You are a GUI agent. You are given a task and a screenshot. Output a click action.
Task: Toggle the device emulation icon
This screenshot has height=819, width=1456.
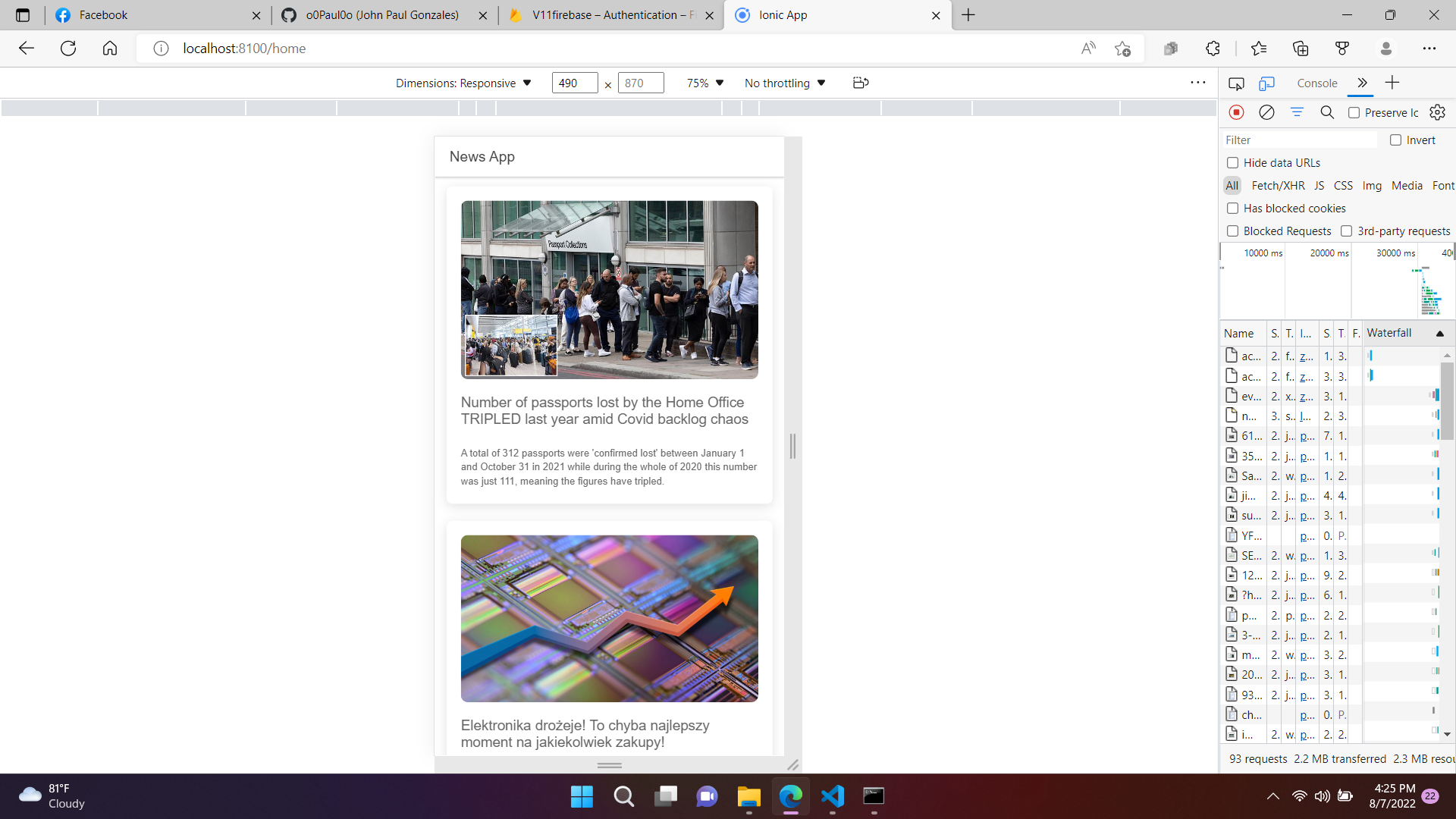pyautogui.click(x=1266, y=83)
